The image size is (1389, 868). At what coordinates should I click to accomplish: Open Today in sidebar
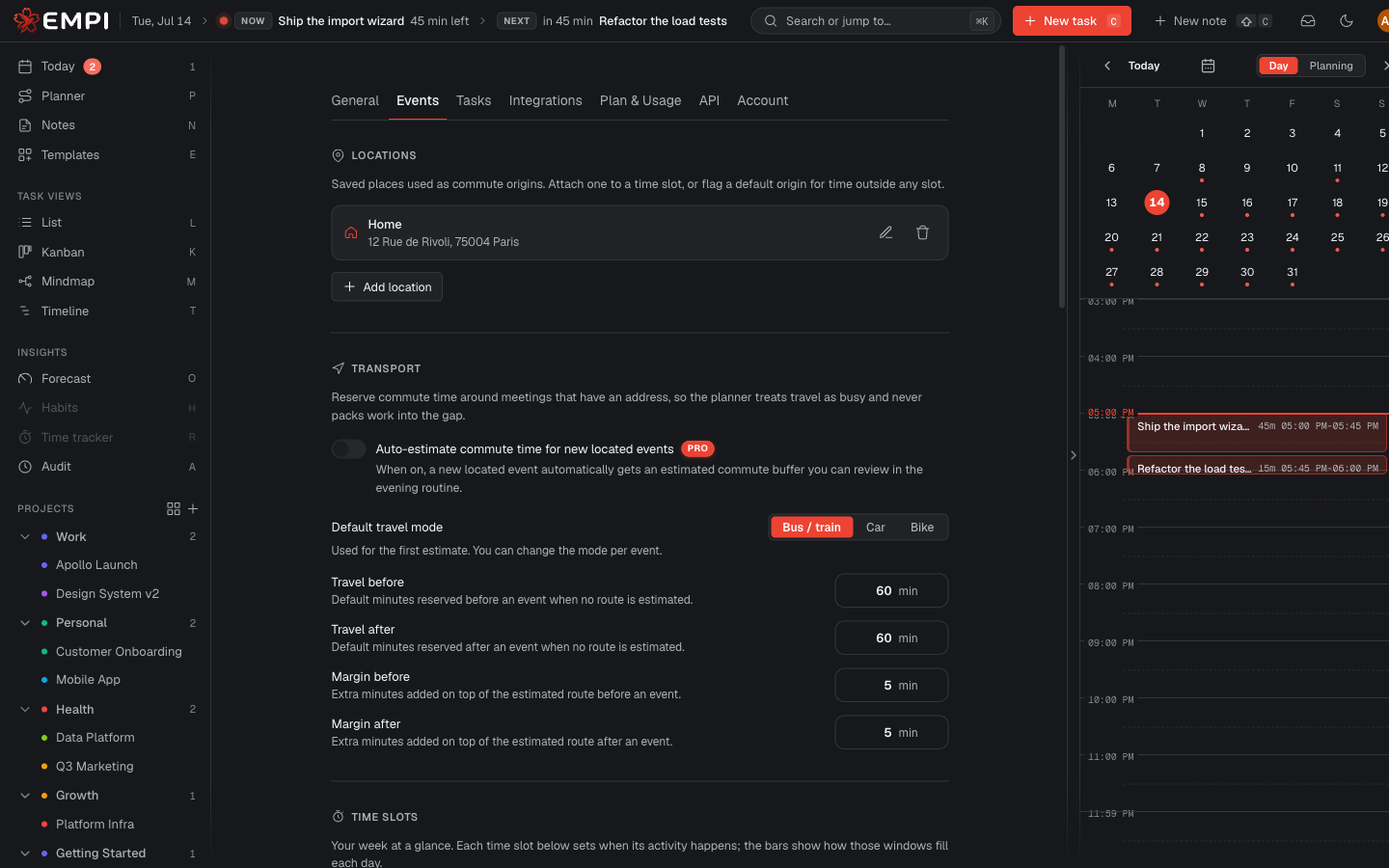106,67
